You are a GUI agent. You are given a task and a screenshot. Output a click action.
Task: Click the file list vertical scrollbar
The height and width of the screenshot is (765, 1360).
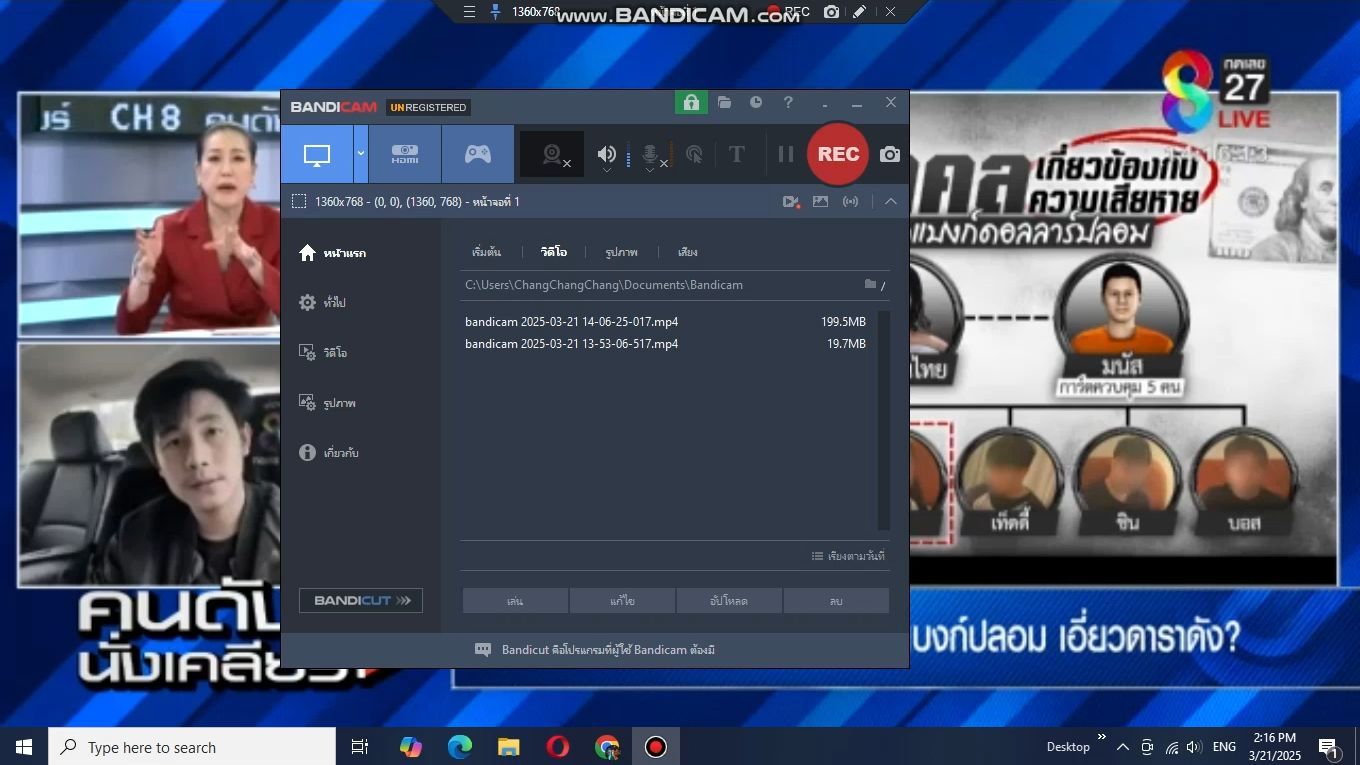883,420
